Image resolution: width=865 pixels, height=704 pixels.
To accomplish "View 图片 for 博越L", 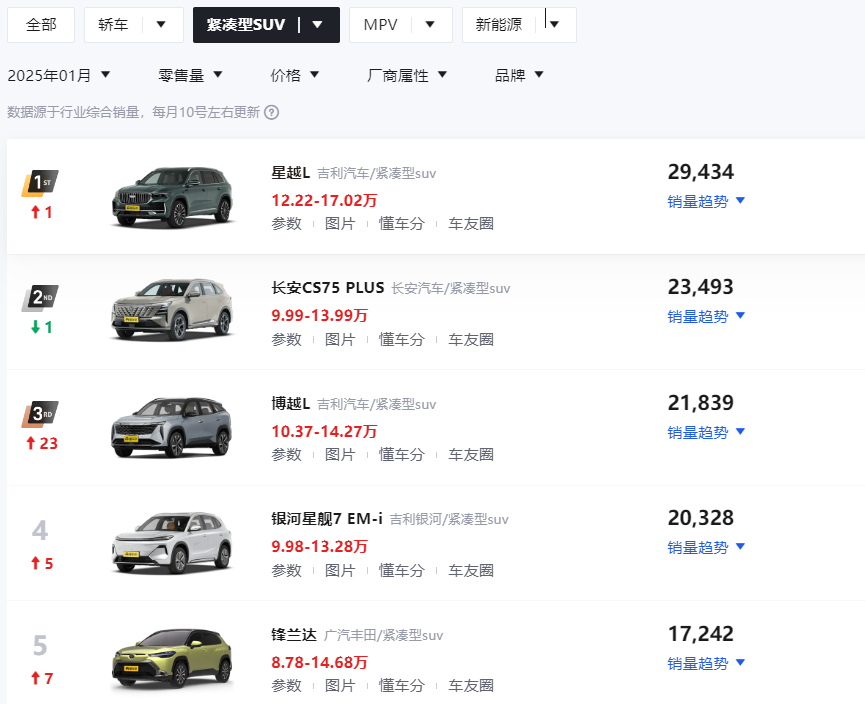I will [340, 455].
